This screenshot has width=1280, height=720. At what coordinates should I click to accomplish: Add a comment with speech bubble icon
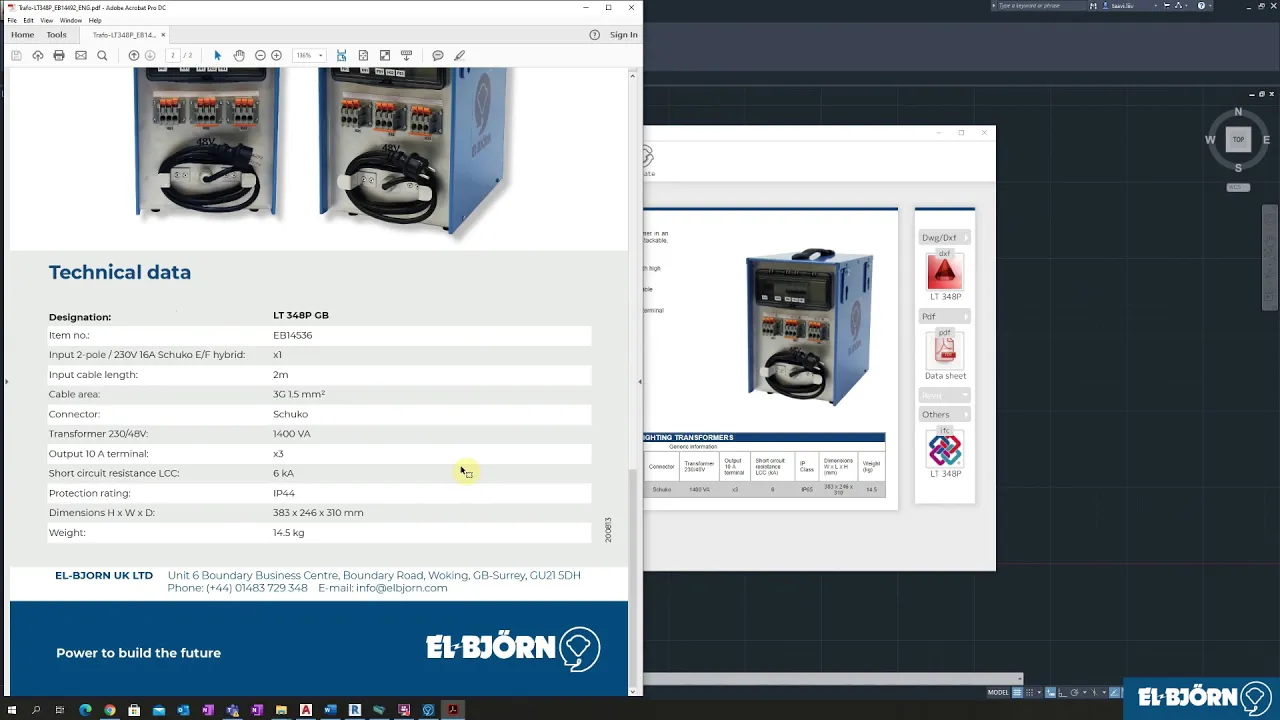click(x=438, y=56)
